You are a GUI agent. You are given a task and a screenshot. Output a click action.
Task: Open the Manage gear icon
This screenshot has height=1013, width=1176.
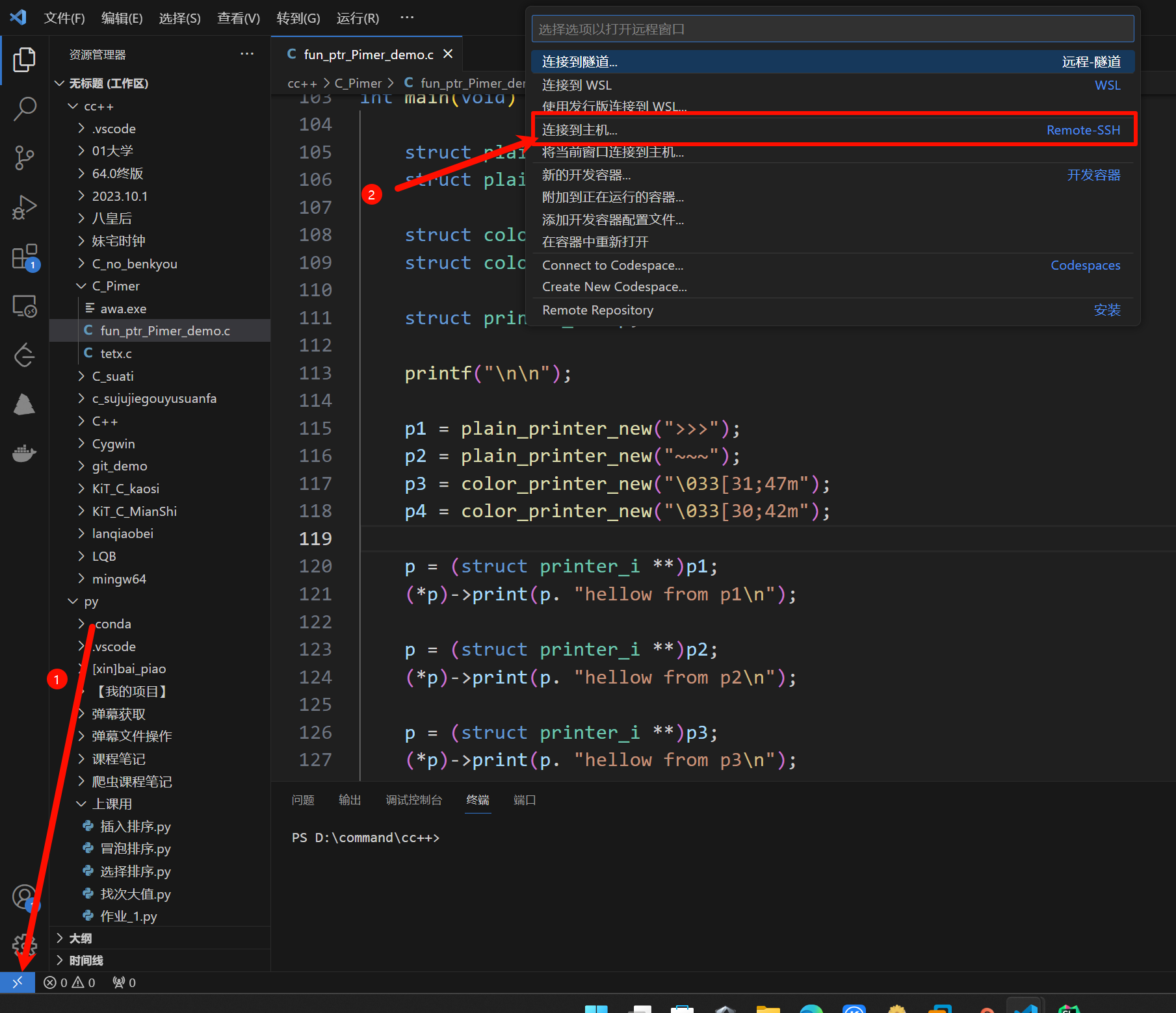(24, 945)
